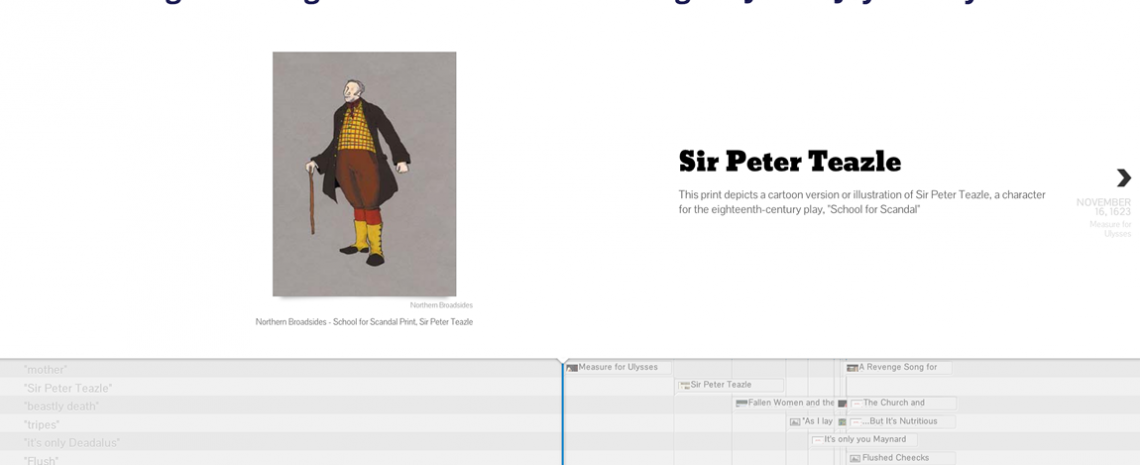Select the ...But It's Nutritious marker
The height and width of the screenshot is (465, 1140).
click(902, 422)
